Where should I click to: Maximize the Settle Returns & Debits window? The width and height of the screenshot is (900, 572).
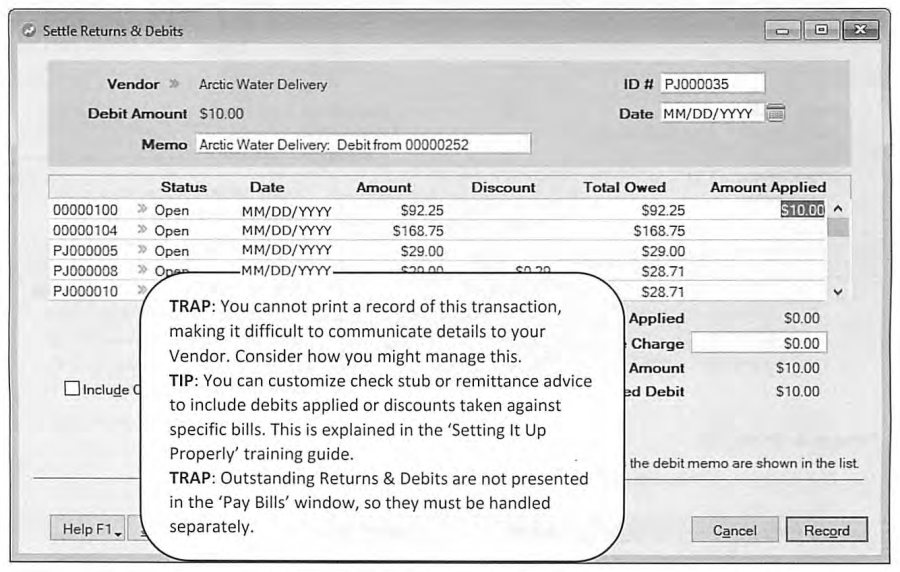[821, 30]
